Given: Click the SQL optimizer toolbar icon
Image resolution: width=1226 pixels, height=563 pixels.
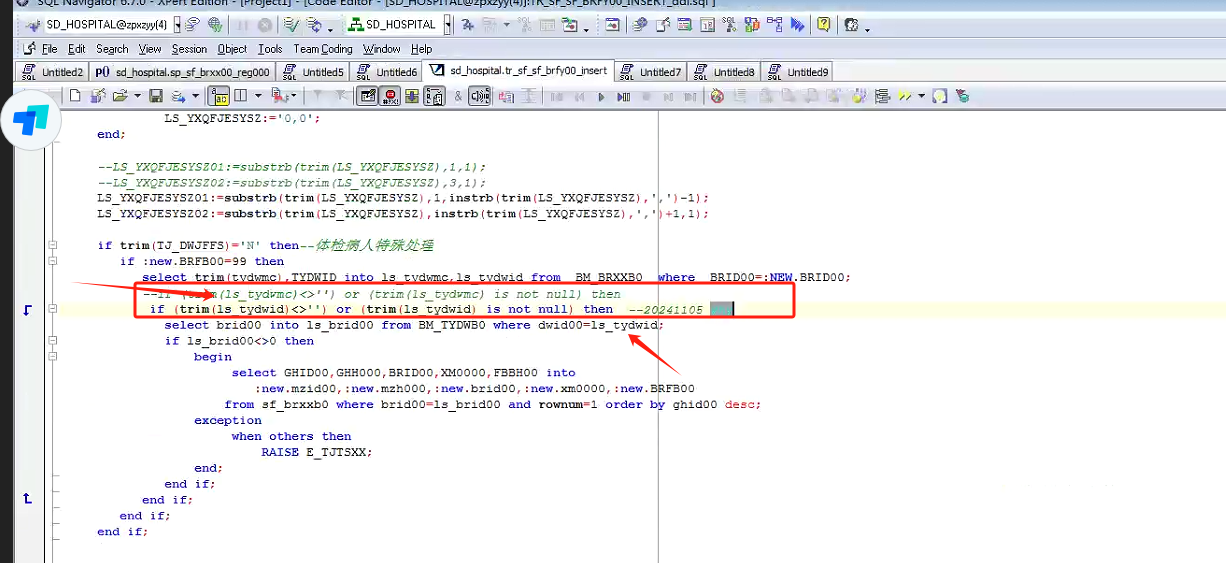Looking at the screenshot, I should pyautogui.click(x=728, y=24).
